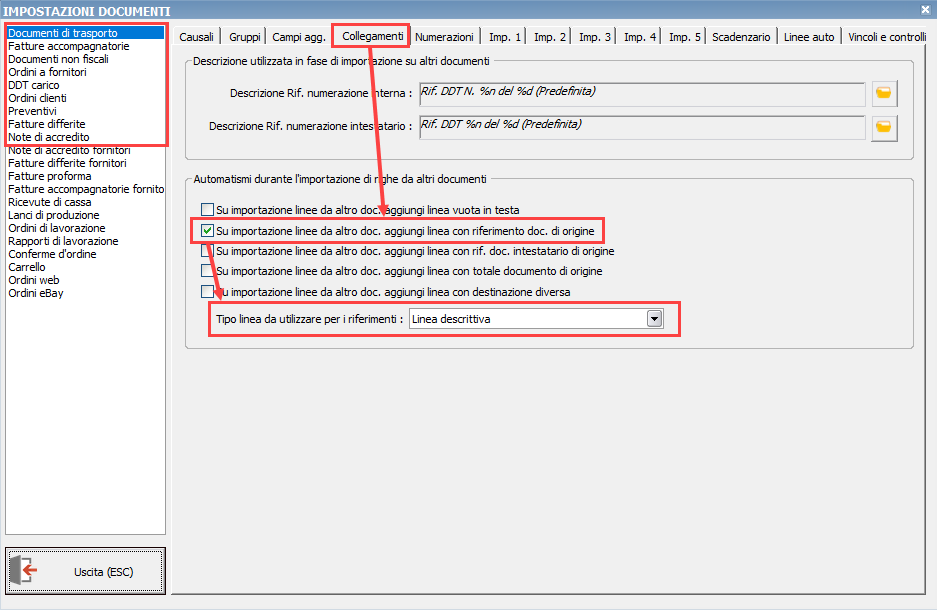Image resolution: width=937 pixels, height=610 pixels.
Task: Open the Imp. 2 tab
Action: click(x=550, y=37)
